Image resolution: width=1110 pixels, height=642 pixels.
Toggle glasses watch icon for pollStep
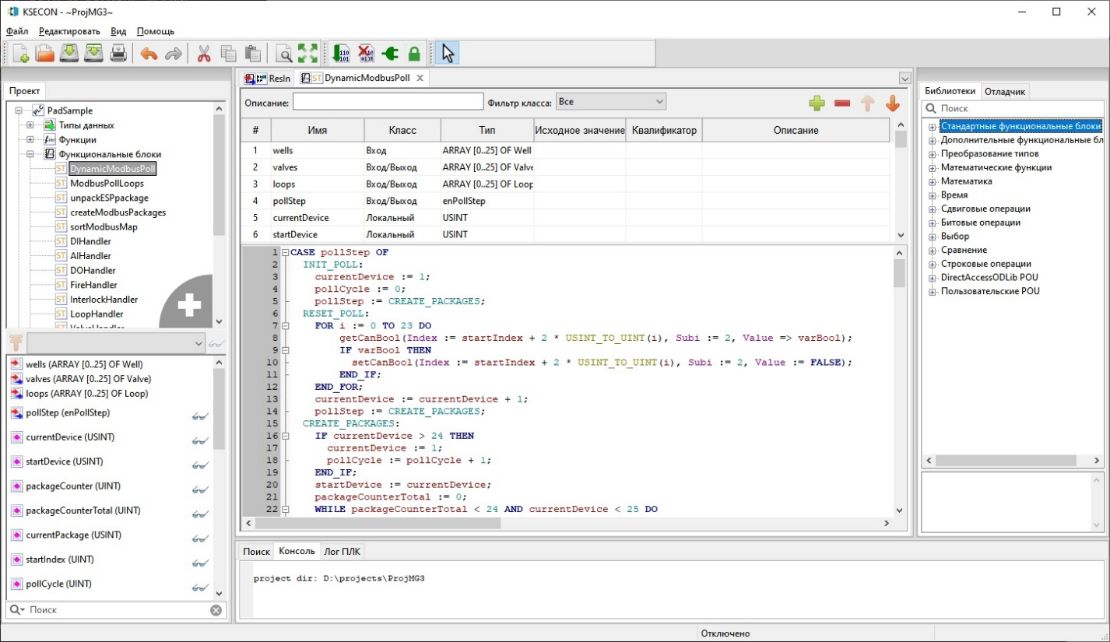200,414
